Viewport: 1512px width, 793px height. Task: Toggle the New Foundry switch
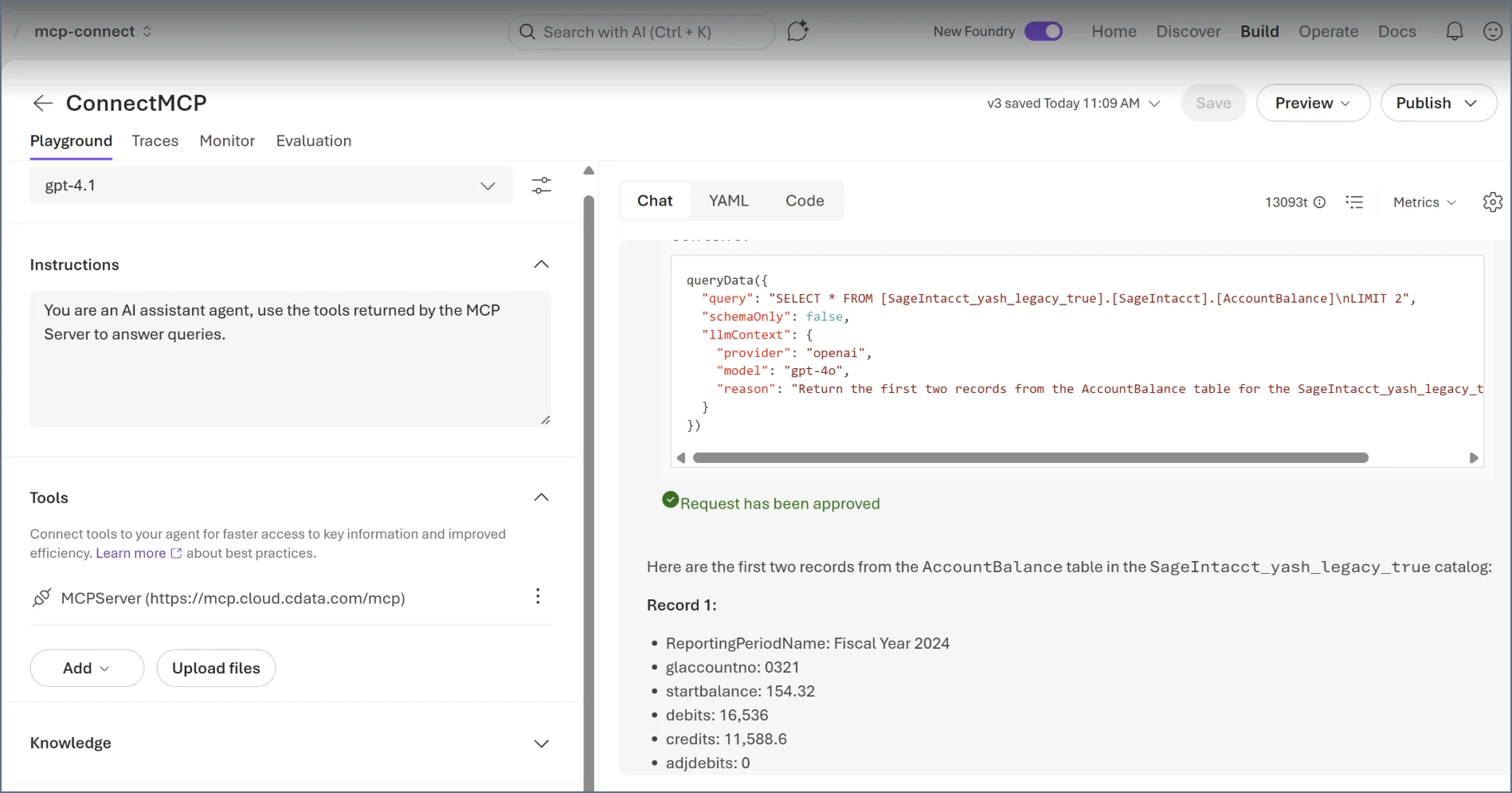point(1044,32)
